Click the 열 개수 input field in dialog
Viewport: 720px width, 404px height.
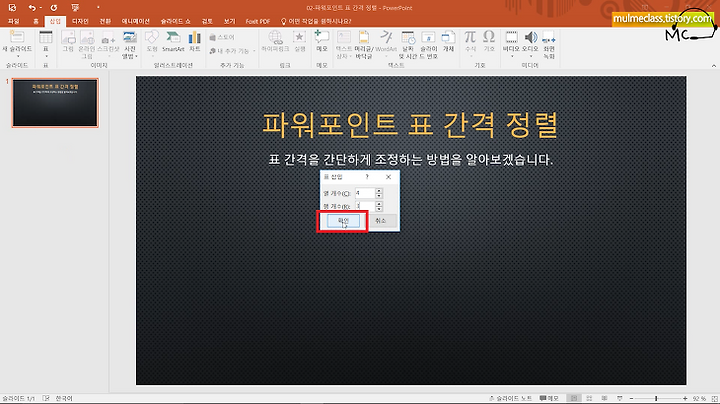[365, 193]
